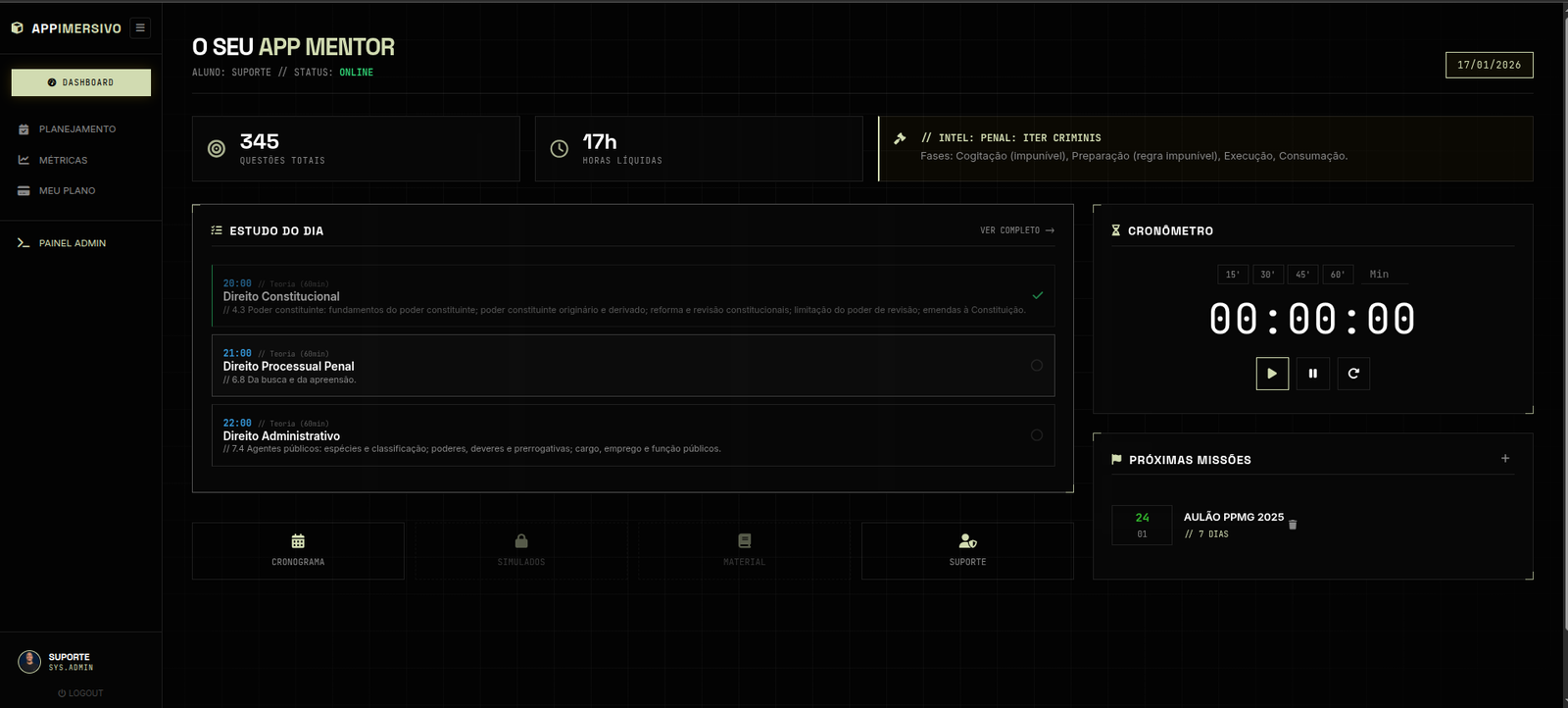Mark Direito Processual Penal as done
1568x708 pixels.
1037,365
